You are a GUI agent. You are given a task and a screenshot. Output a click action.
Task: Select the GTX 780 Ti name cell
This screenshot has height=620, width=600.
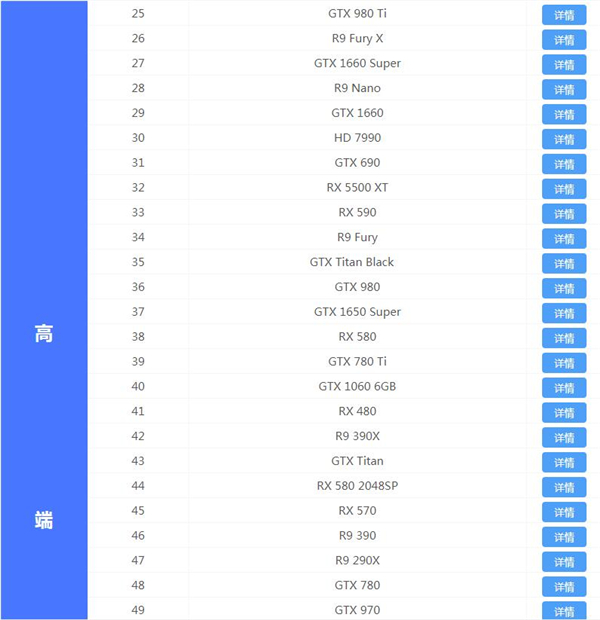[x=357, y=362]
